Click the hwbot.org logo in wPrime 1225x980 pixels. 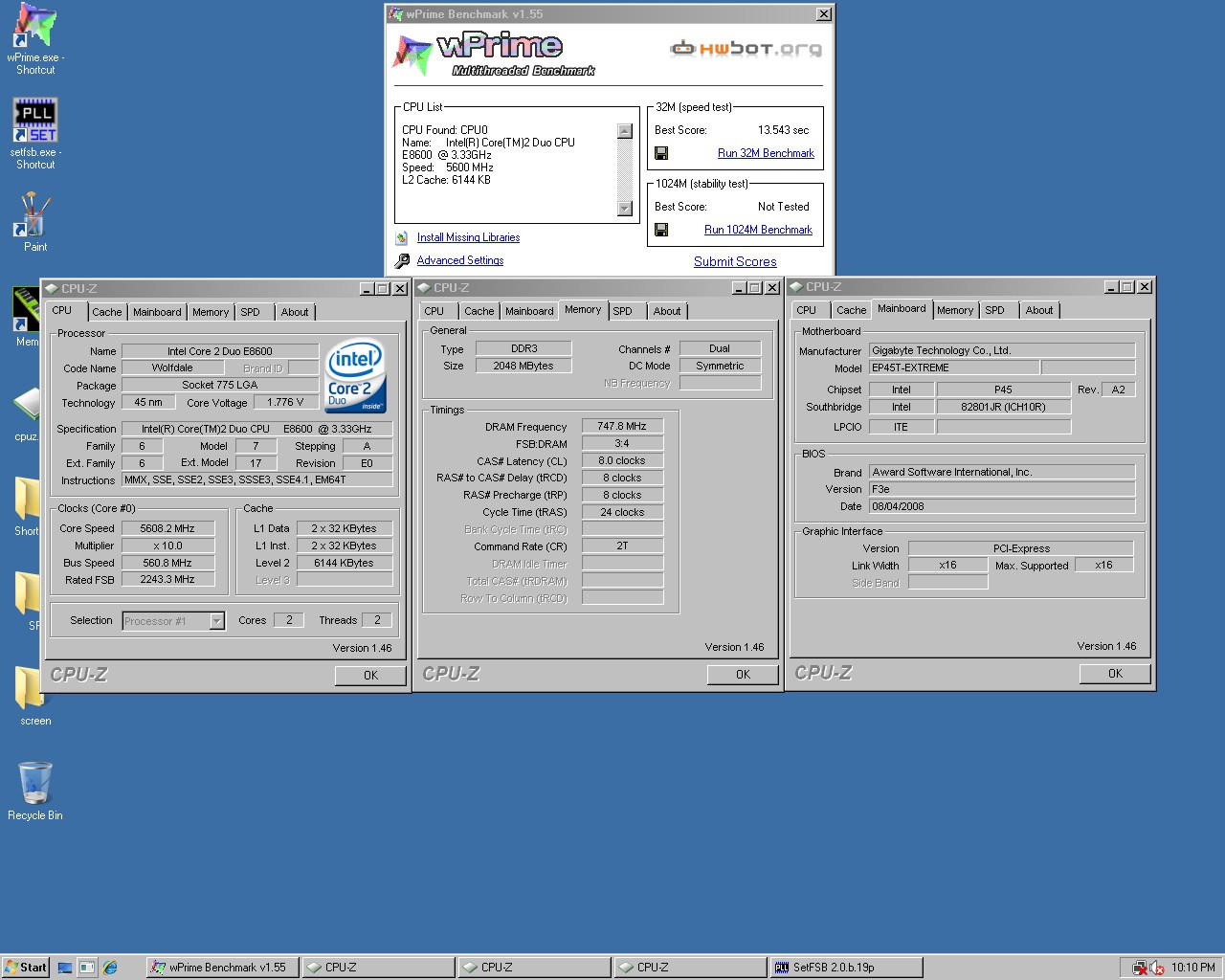coord(746,48)
